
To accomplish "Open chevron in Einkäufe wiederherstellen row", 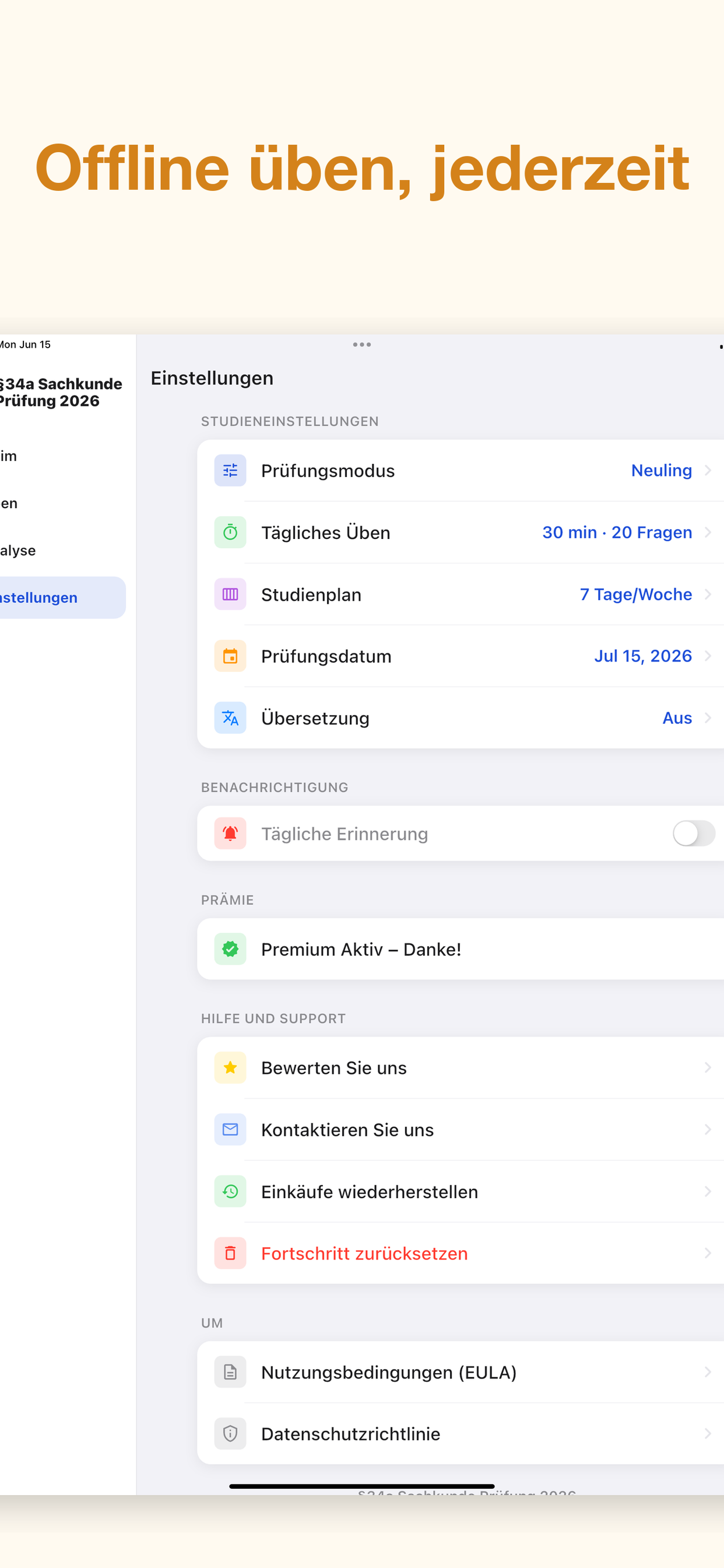I will pos(708,1191).
